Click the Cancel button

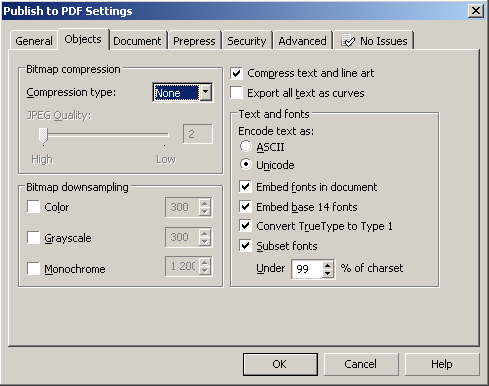(x=361, y=364)
